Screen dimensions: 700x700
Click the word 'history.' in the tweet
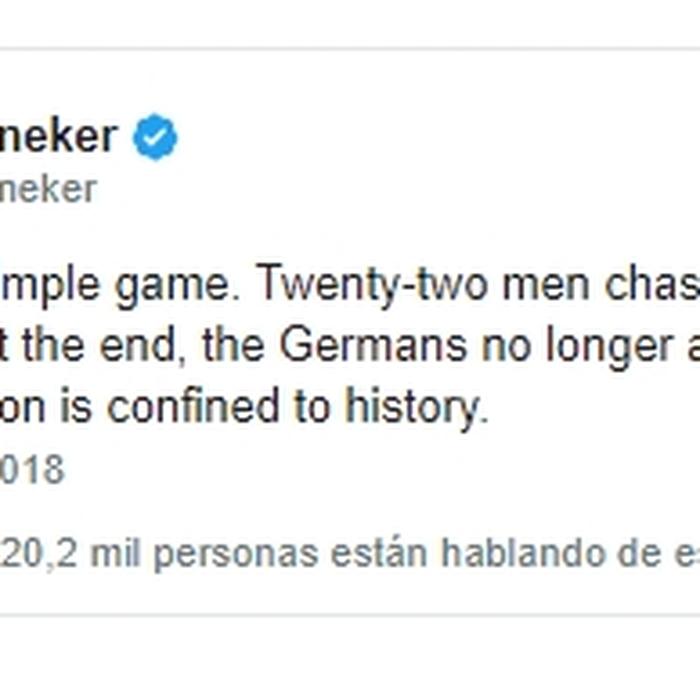(x=417, y=408)
